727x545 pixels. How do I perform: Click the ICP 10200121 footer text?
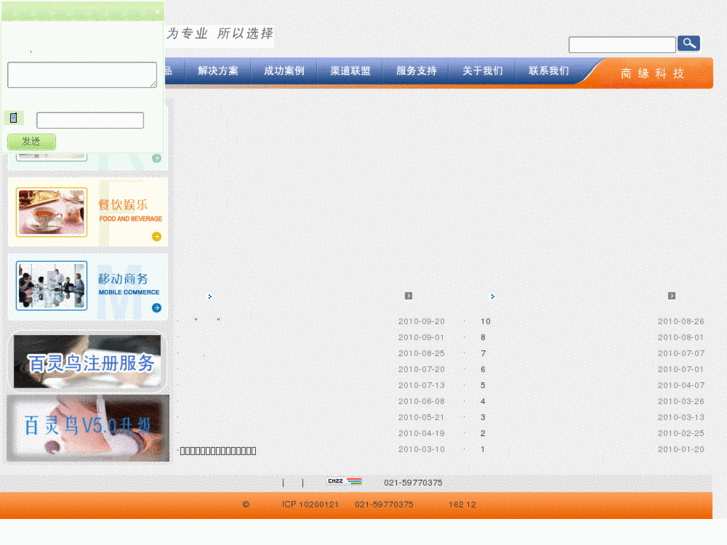pyautogui.click(x=310, y=505)
